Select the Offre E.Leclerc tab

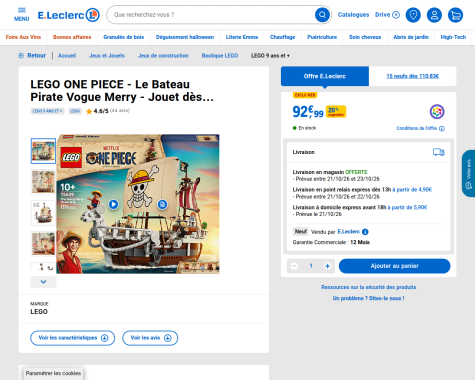tap(325, 76)
